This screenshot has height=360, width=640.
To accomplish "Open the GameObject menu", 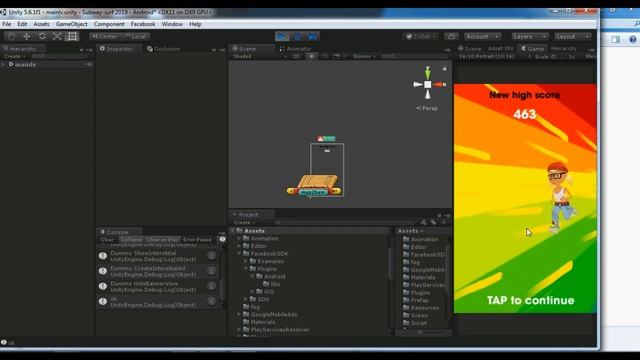I will 71,24.
